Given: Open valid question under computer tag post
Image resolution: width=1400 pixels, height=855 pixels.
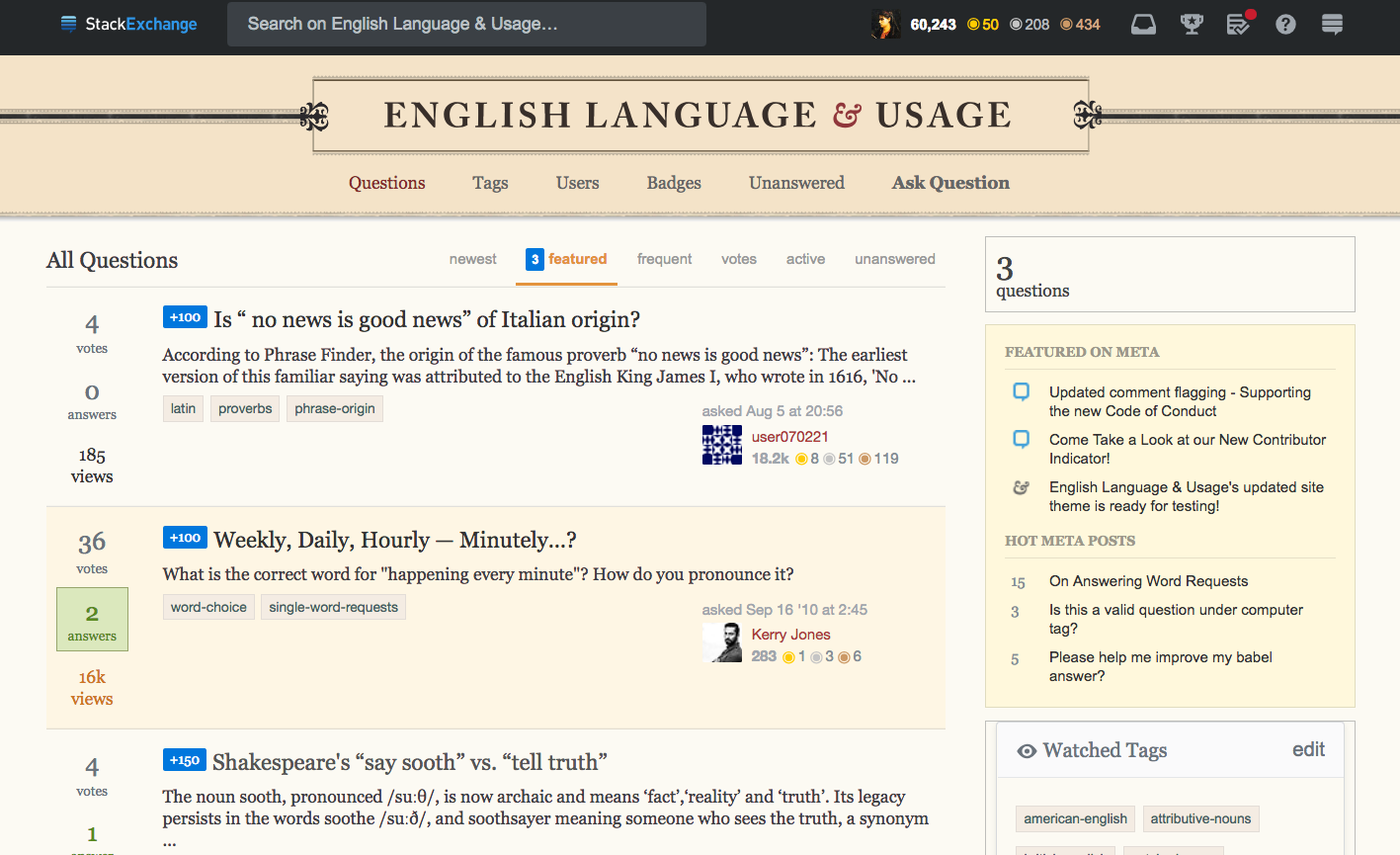Looking at the screenshot, I should click(1176, 619).
